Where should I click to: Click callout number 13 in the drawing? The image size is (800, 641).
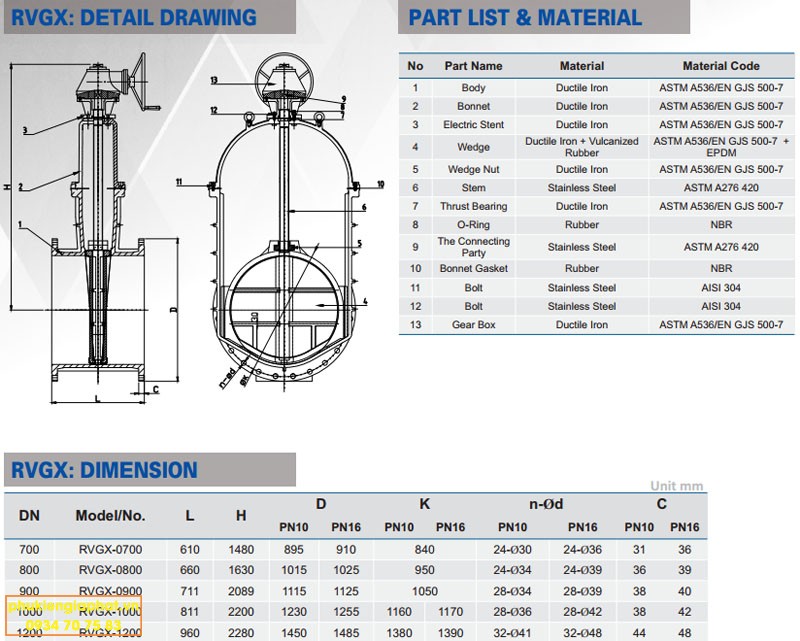[214, 80]
